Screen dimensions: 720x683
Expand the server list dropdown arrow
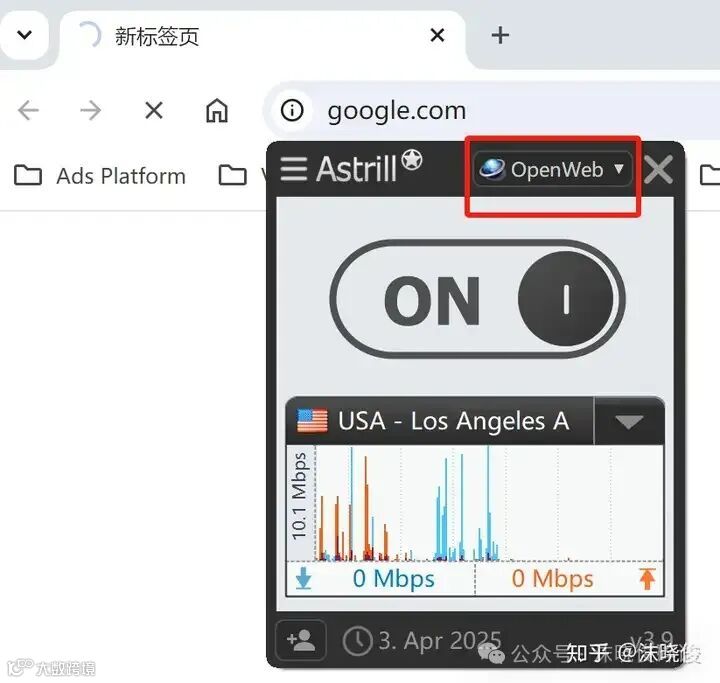coord(629,421)
